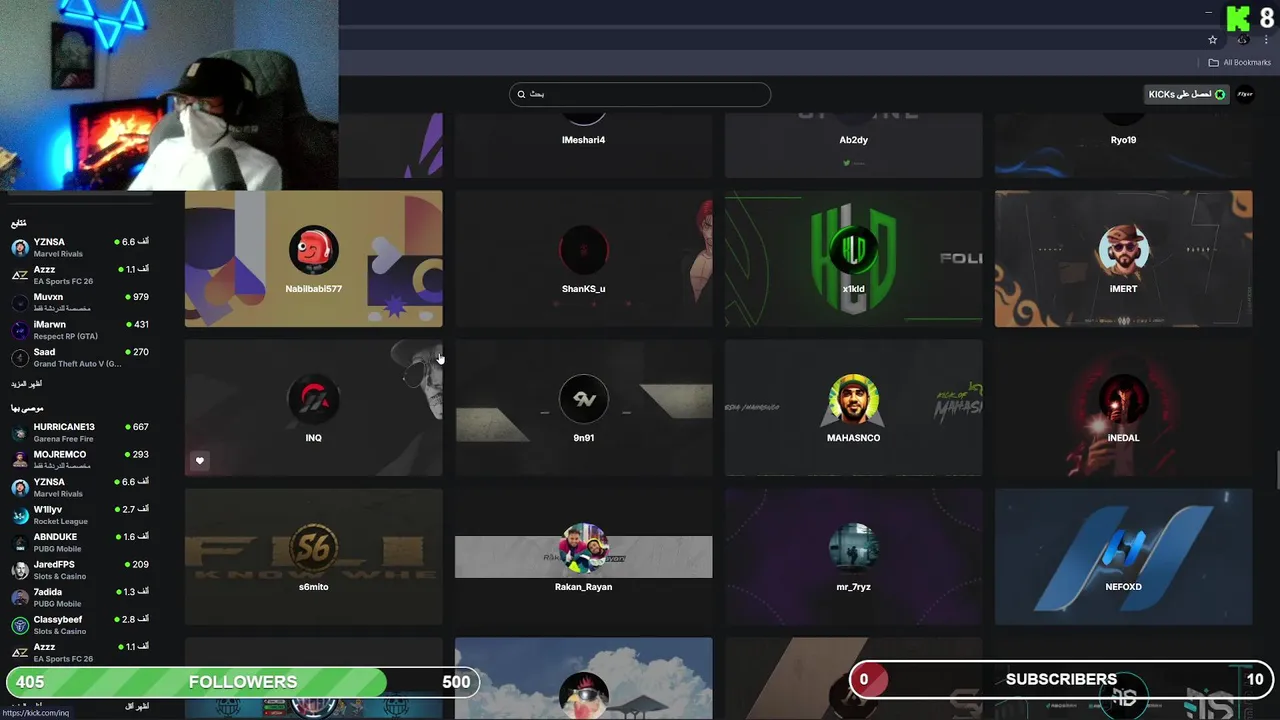Open mr_7ryz's channel avatar
Image resolution: width=1280 pixels, height=720 pixels.
853,548
